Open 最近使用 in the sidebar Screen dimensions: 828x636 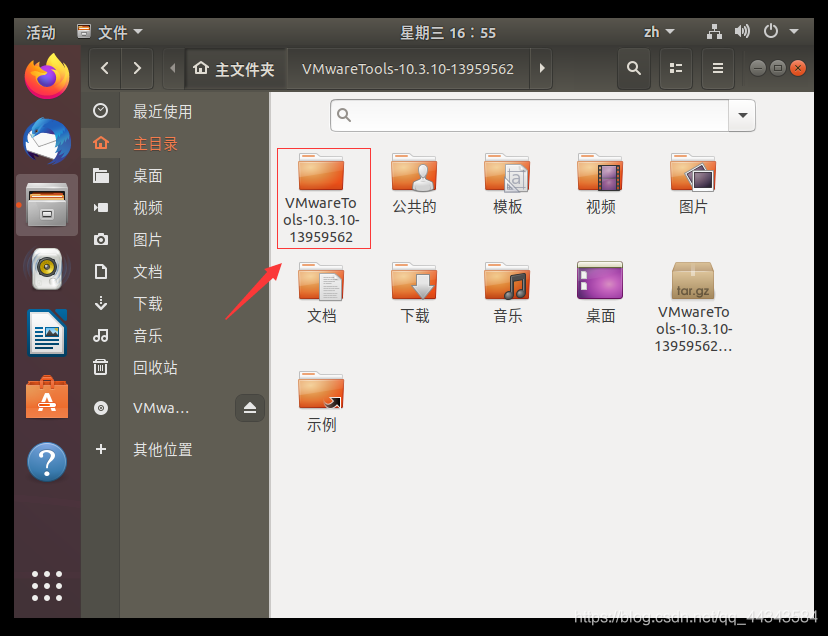[175, 111]
